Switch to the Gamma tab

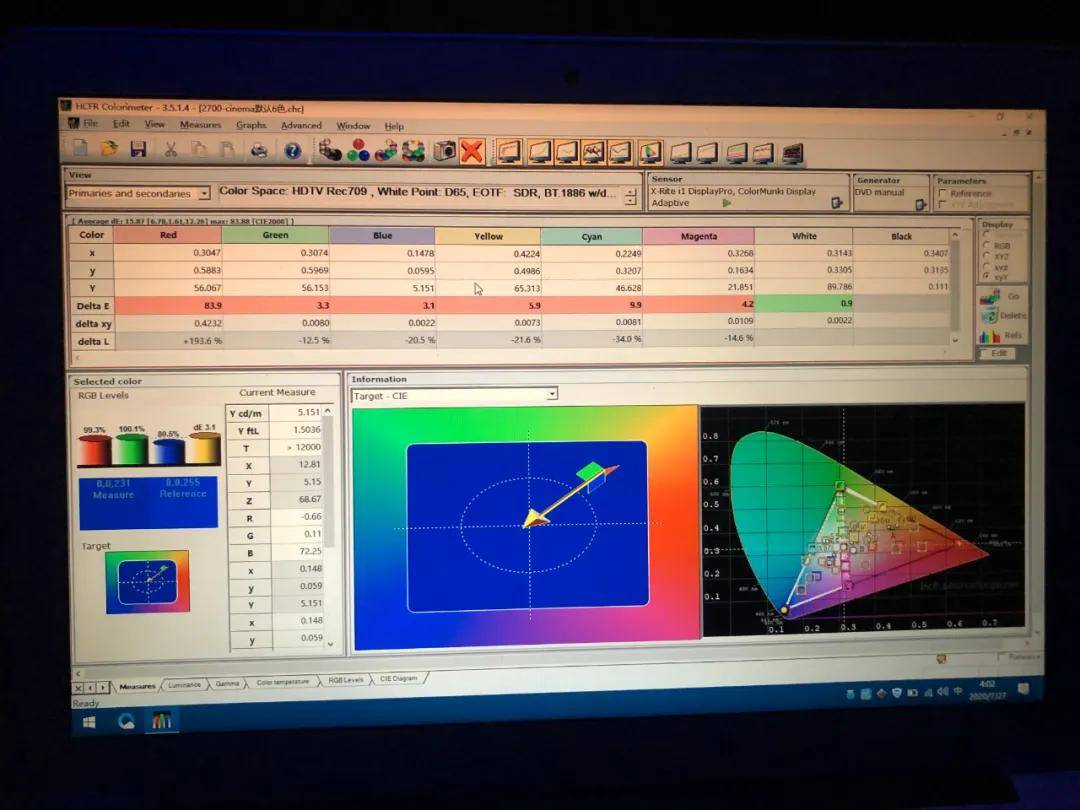point(227,683)
